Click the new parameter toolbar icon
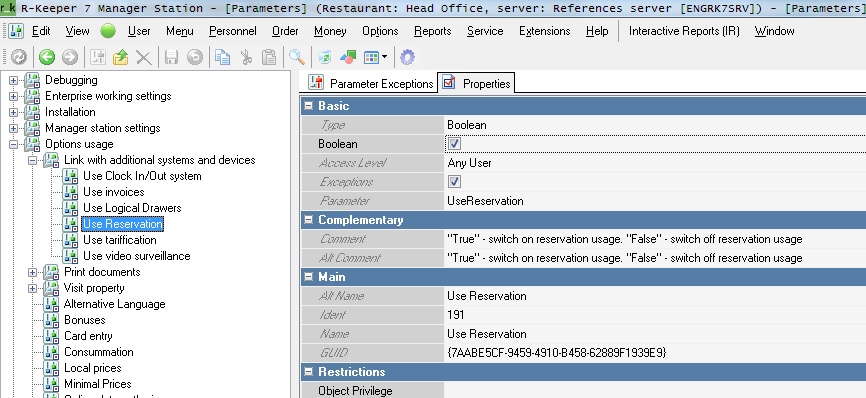 point(98,57)
